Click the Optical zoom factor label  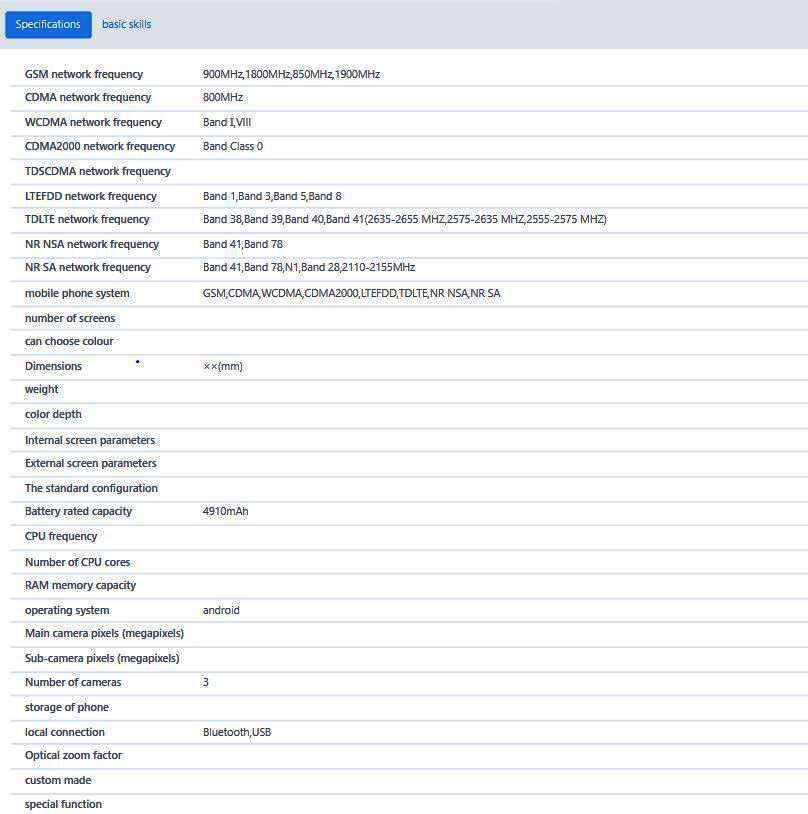pos(73,755)
